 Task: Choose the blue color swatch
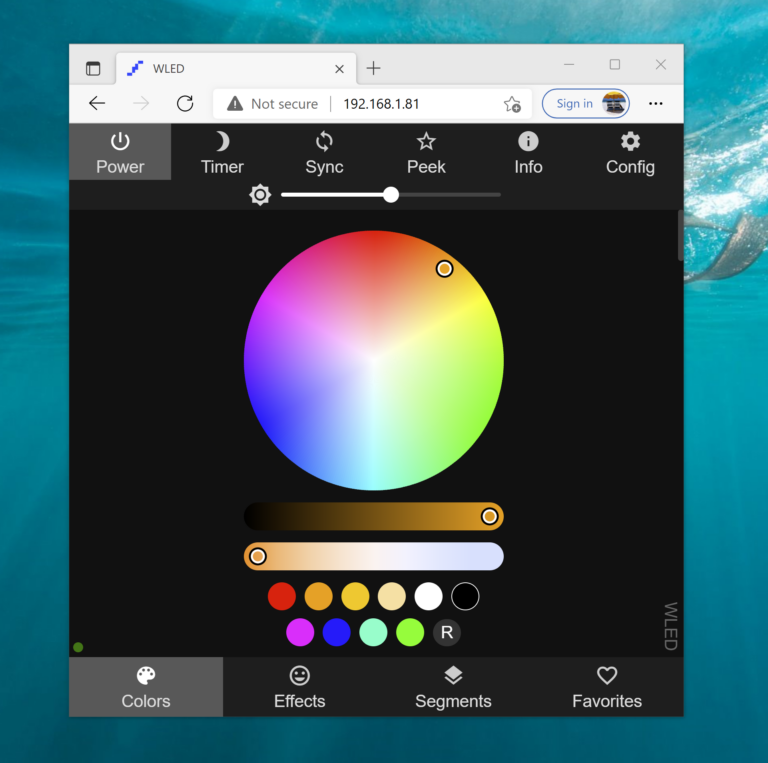(337, 632)
